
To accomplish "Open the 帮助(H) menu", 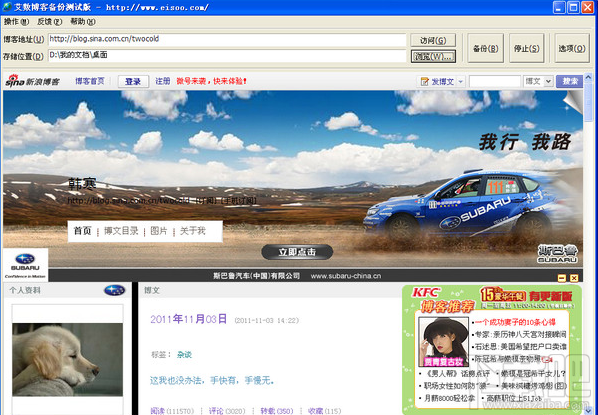I will (83, 22).
